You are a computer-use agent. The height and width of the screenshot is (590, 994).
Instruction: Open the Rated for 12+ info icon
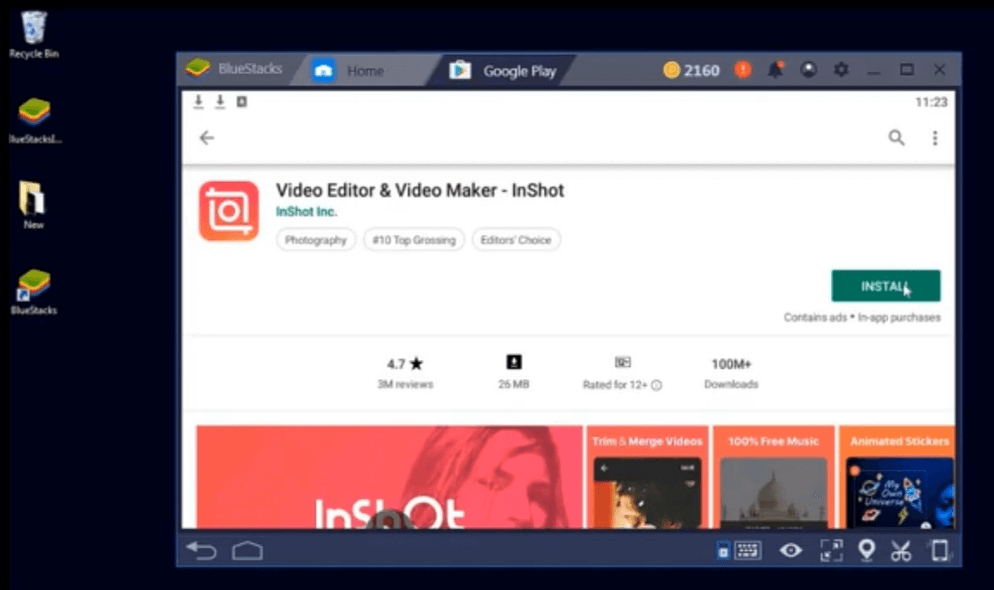click(x=657, y=385)
